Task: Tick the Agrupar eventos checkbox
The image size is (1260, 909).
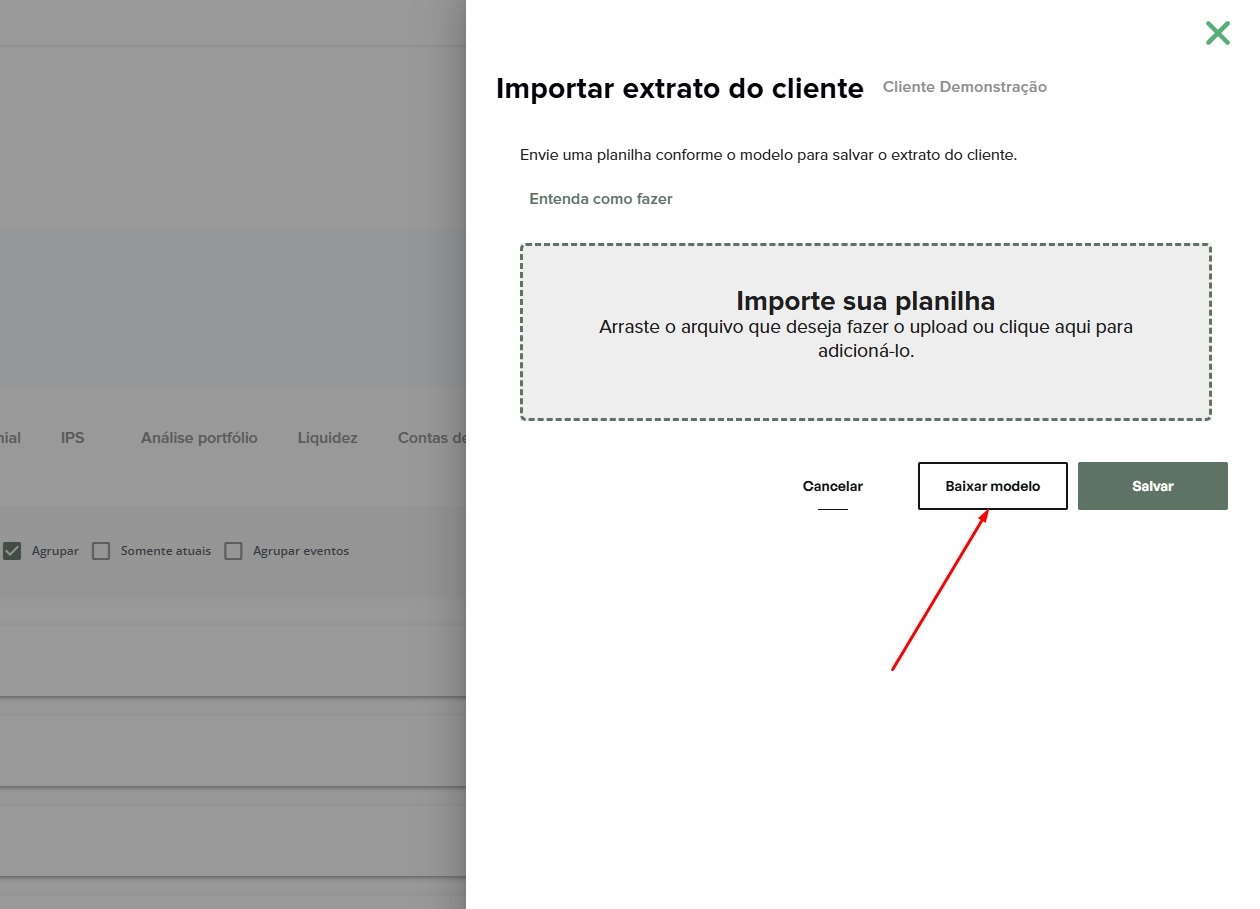Action: point(233,551)
